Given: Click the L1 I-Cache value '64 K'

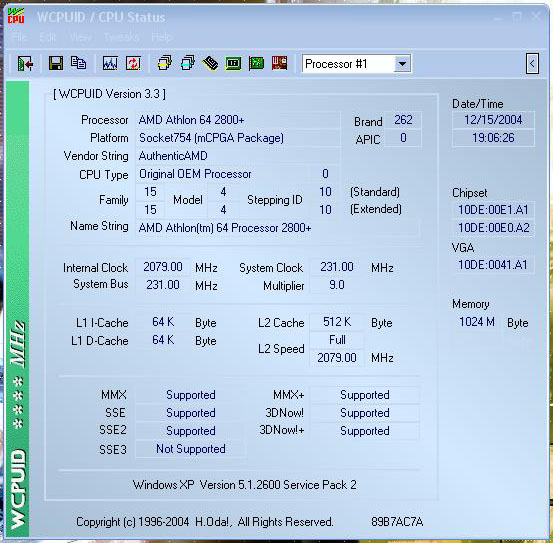Looking at the screenshot, I should [163, 322].
